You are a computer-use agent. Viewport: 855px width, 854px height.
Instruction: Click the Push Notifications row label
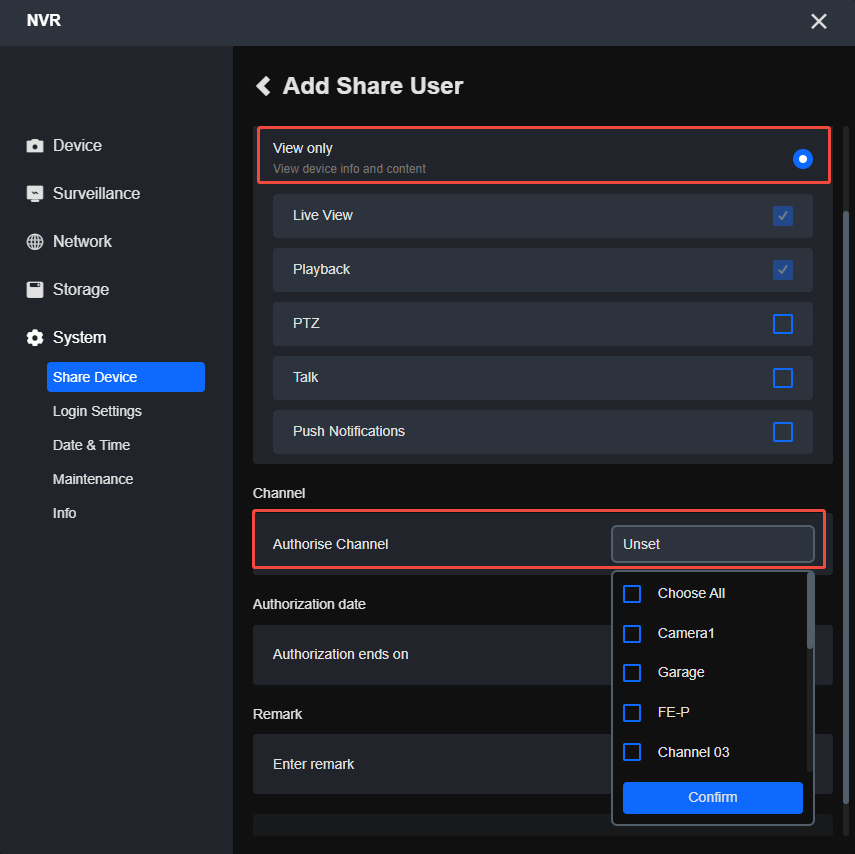pos(348,431)
